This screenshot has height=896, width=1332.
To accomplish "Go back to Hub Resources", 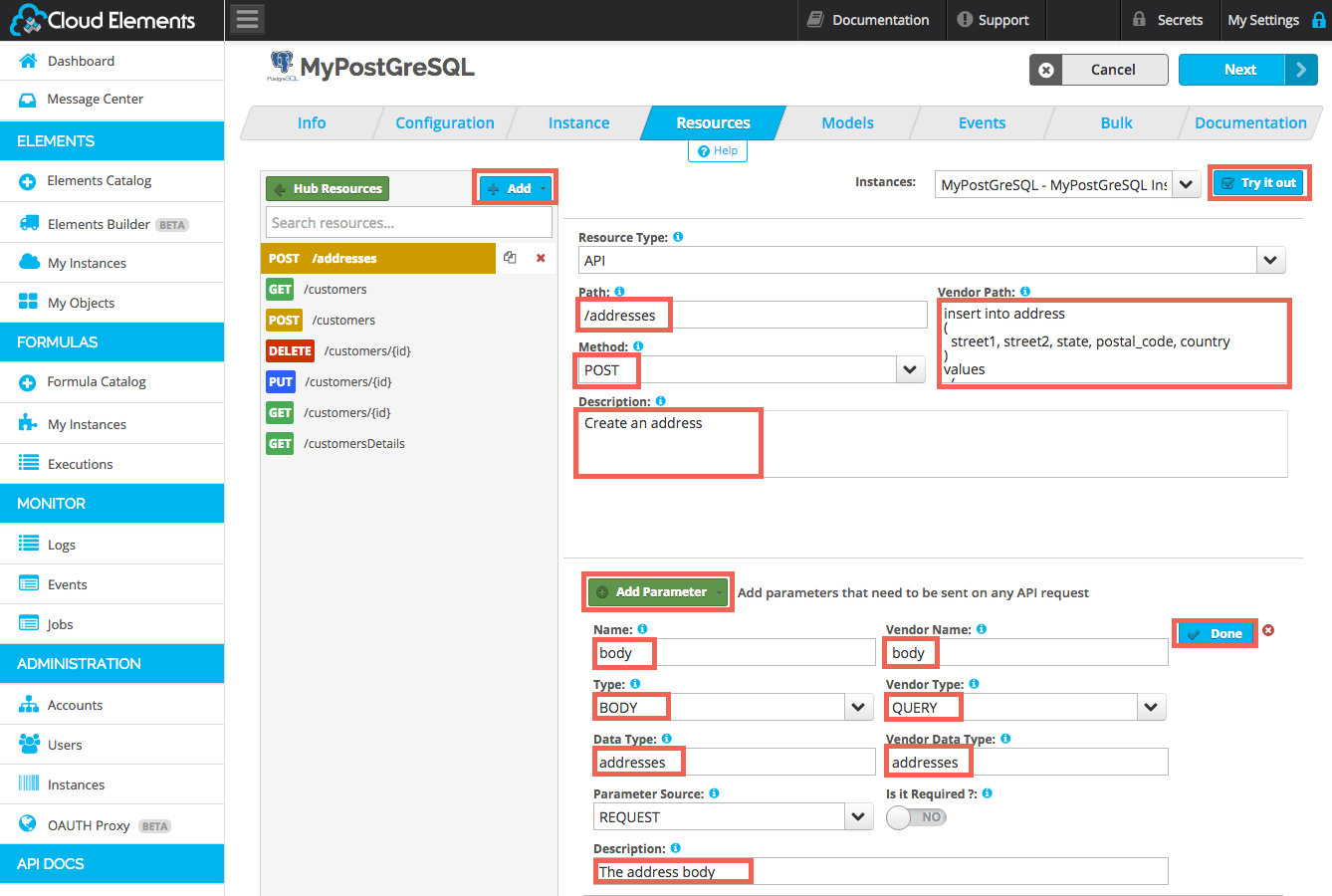I will click(327, 188).
